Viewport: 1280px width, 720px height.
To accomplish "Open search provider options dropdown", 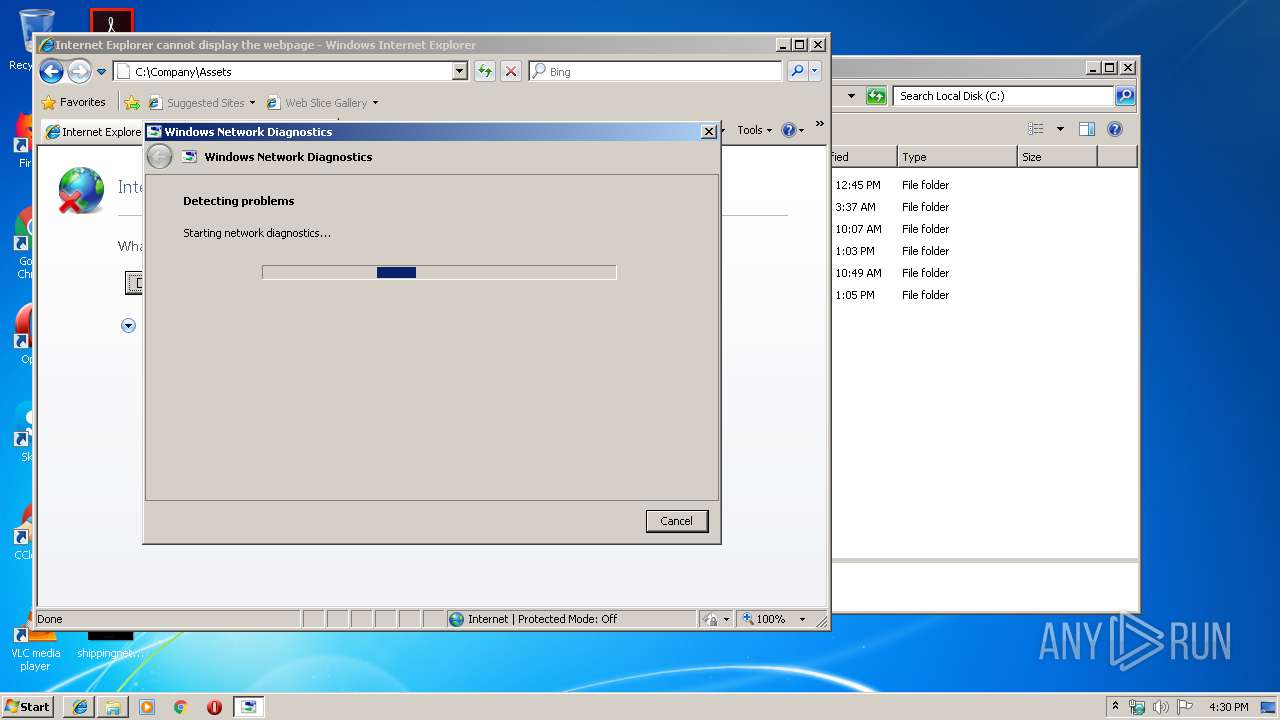I will click(x=815, y=71).
